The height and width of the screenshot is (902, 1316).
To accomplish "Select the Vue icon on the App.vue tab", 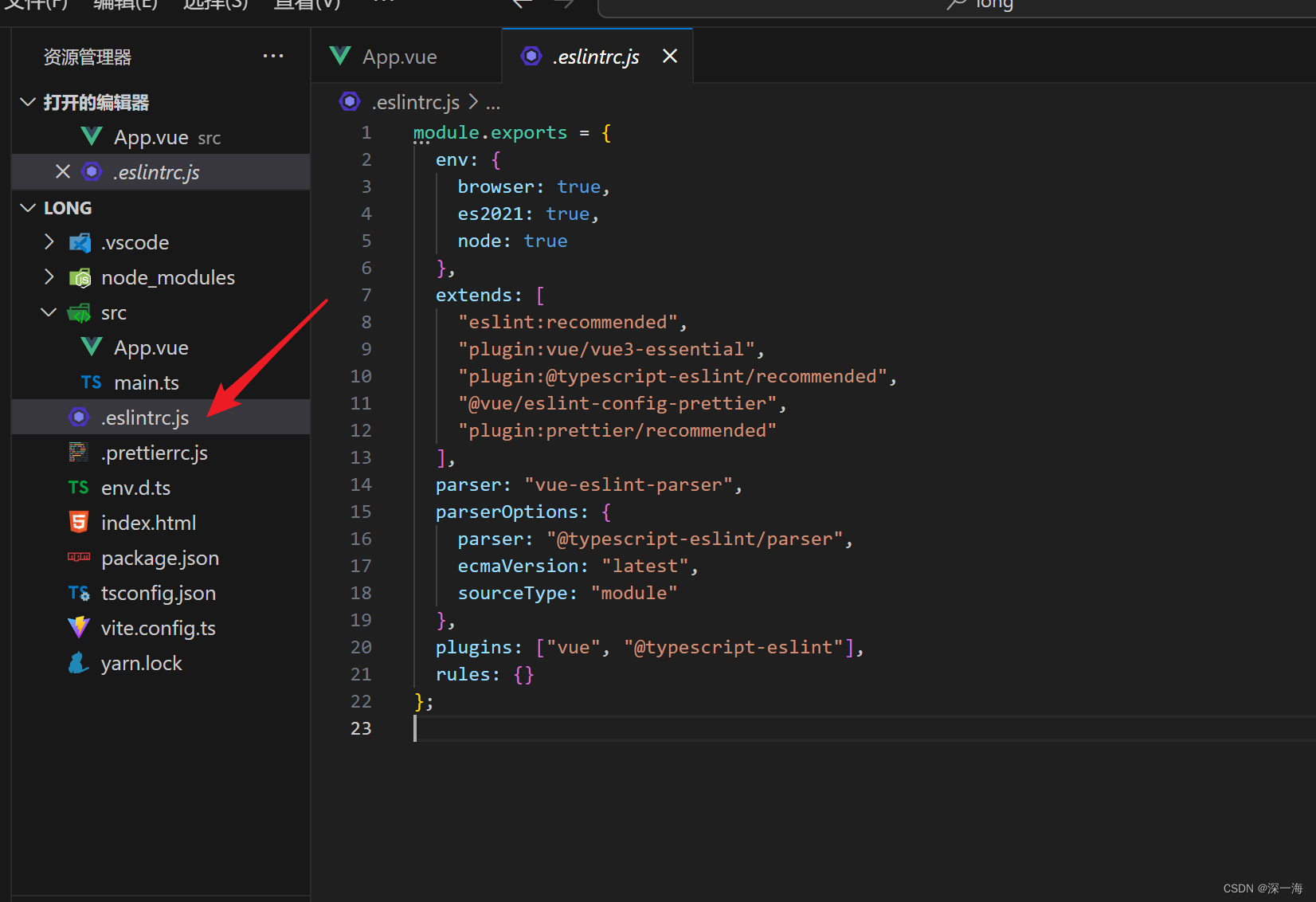I will pos(340,56).
